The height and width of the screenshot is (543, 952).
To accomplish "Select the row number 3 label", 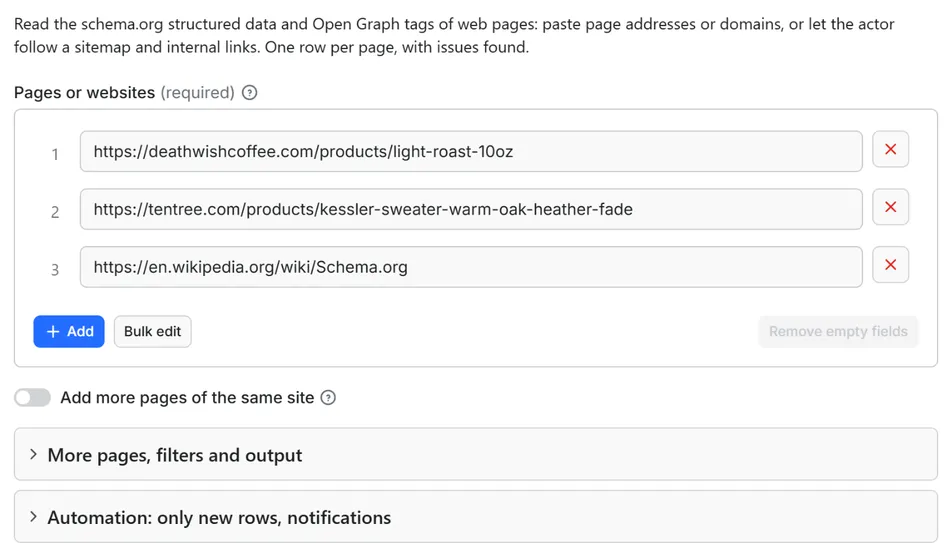I will coord(55,270).
